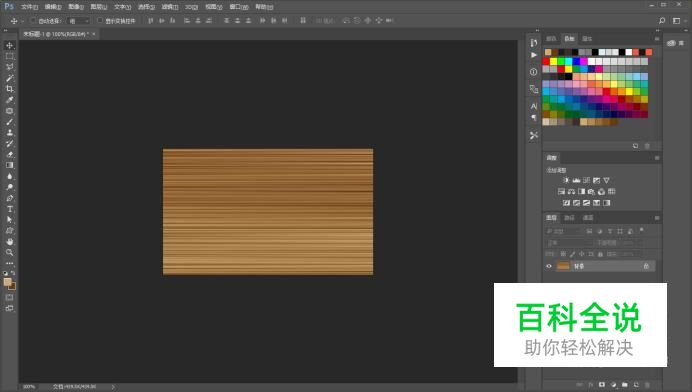Viewport: 692px width, 392px height.
Task: Open the Paragraph panel icon
Action: 534,118
